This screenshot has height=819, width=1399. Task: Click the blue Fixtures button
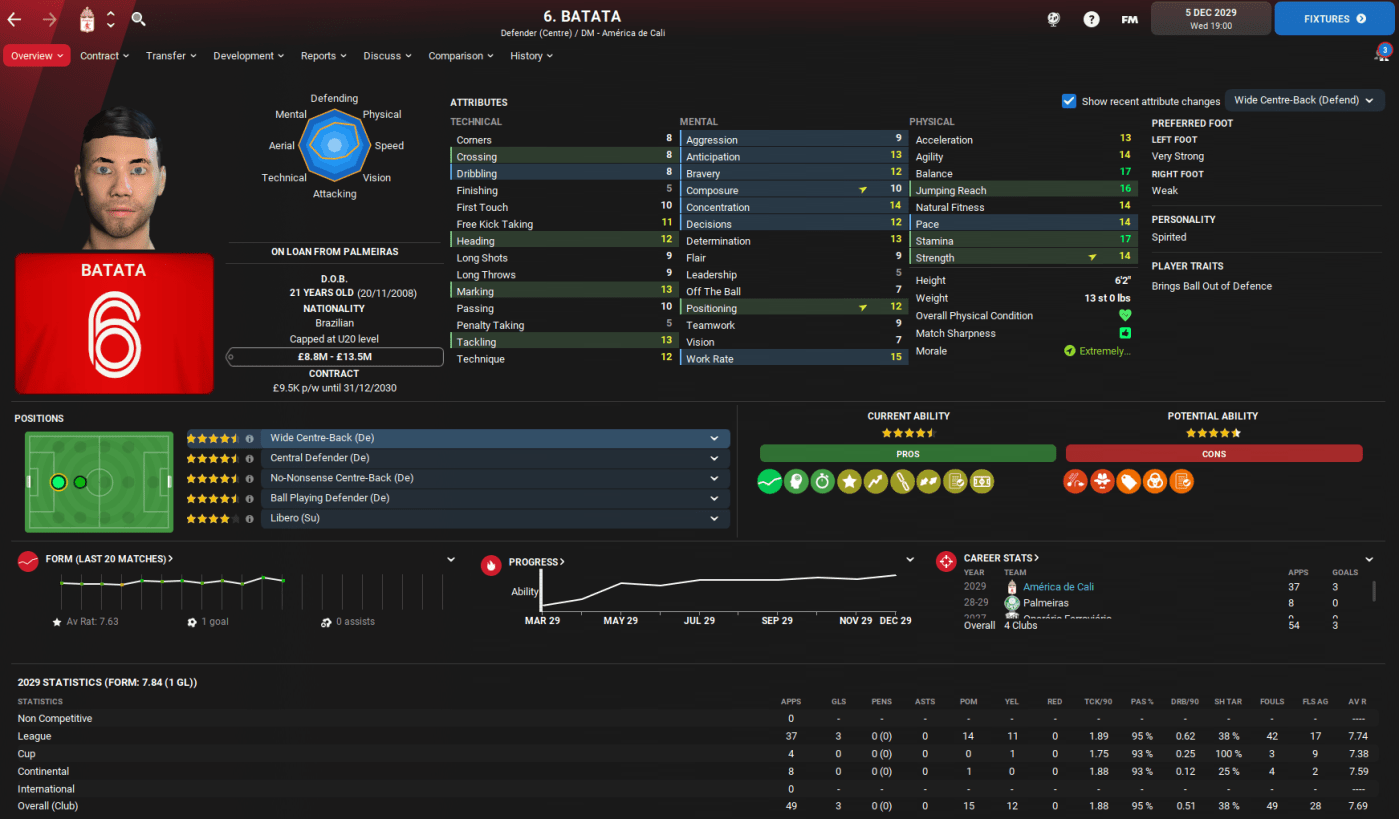click(x=1334, y=19)
